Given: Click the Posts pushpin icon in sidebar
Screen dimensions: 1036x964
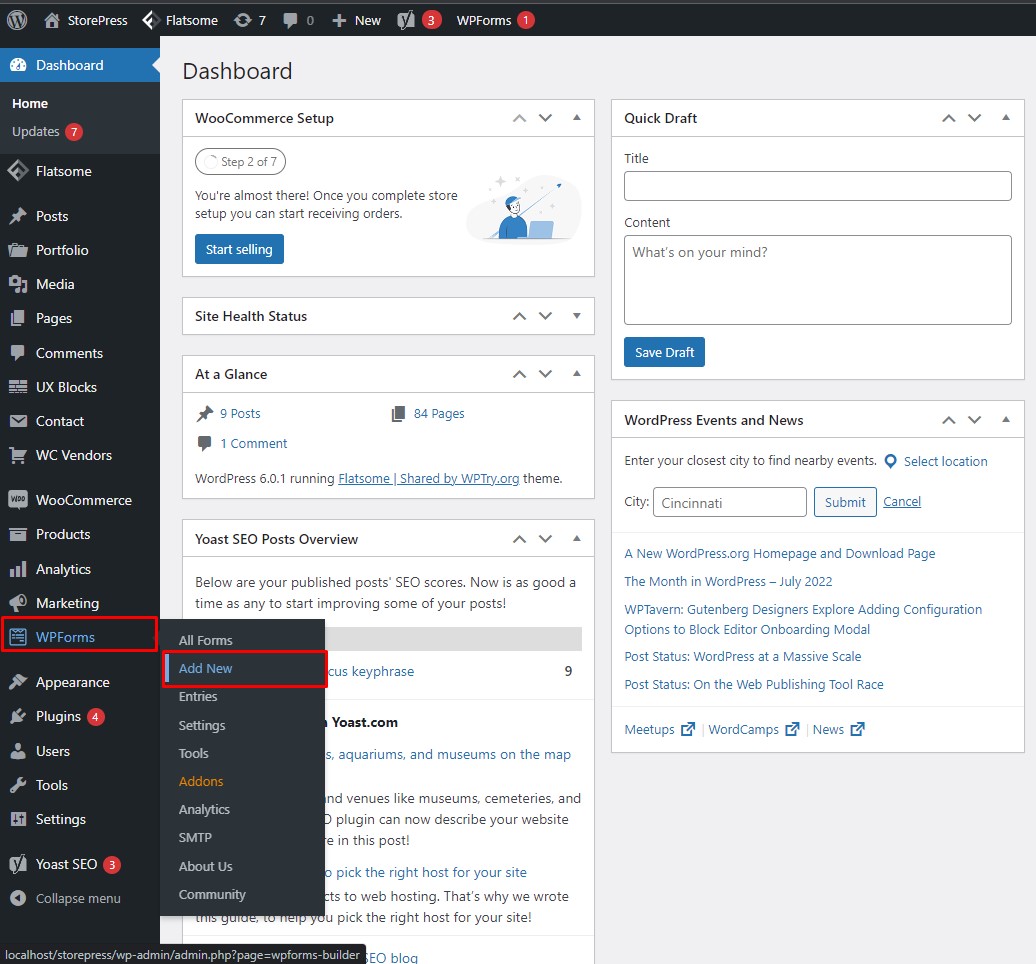Looking at the screenshot, I should click(18, 216).
